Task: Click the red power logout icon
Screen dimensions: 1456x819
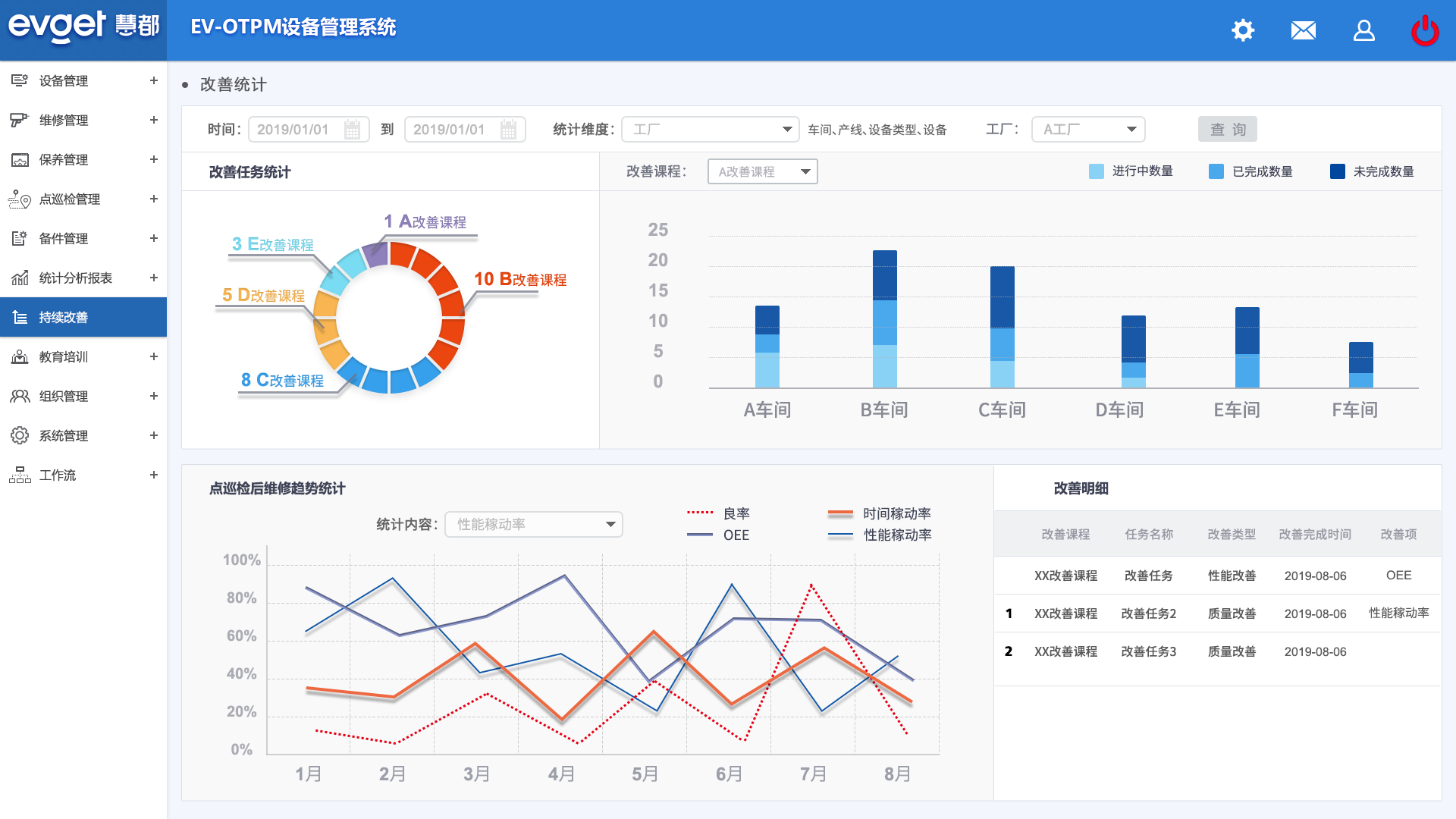Action: [x=1425, y=30]
